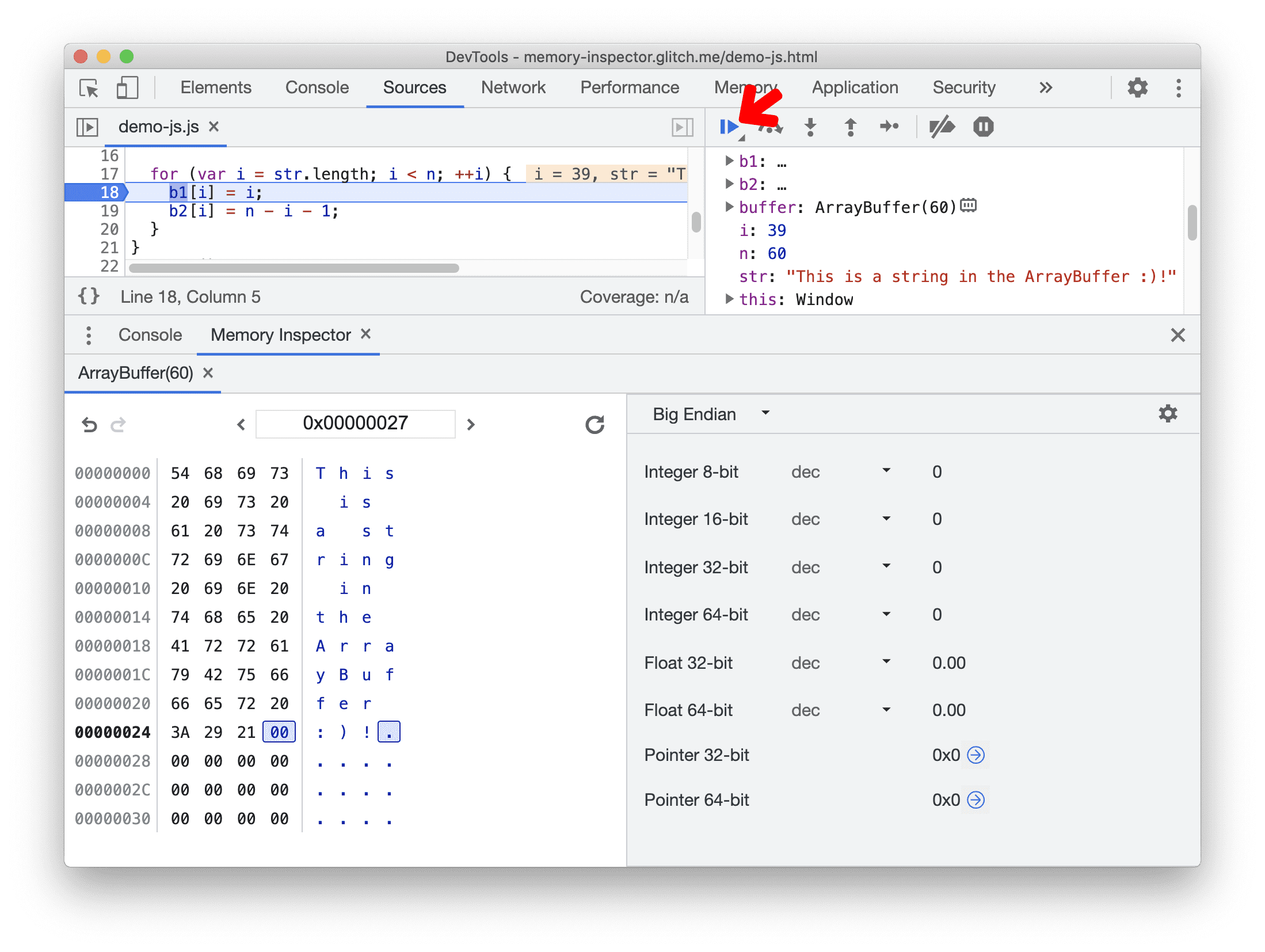Switch to the Console tab
The height and width of the screenshot is (952, 1265).
click(147, 334)
